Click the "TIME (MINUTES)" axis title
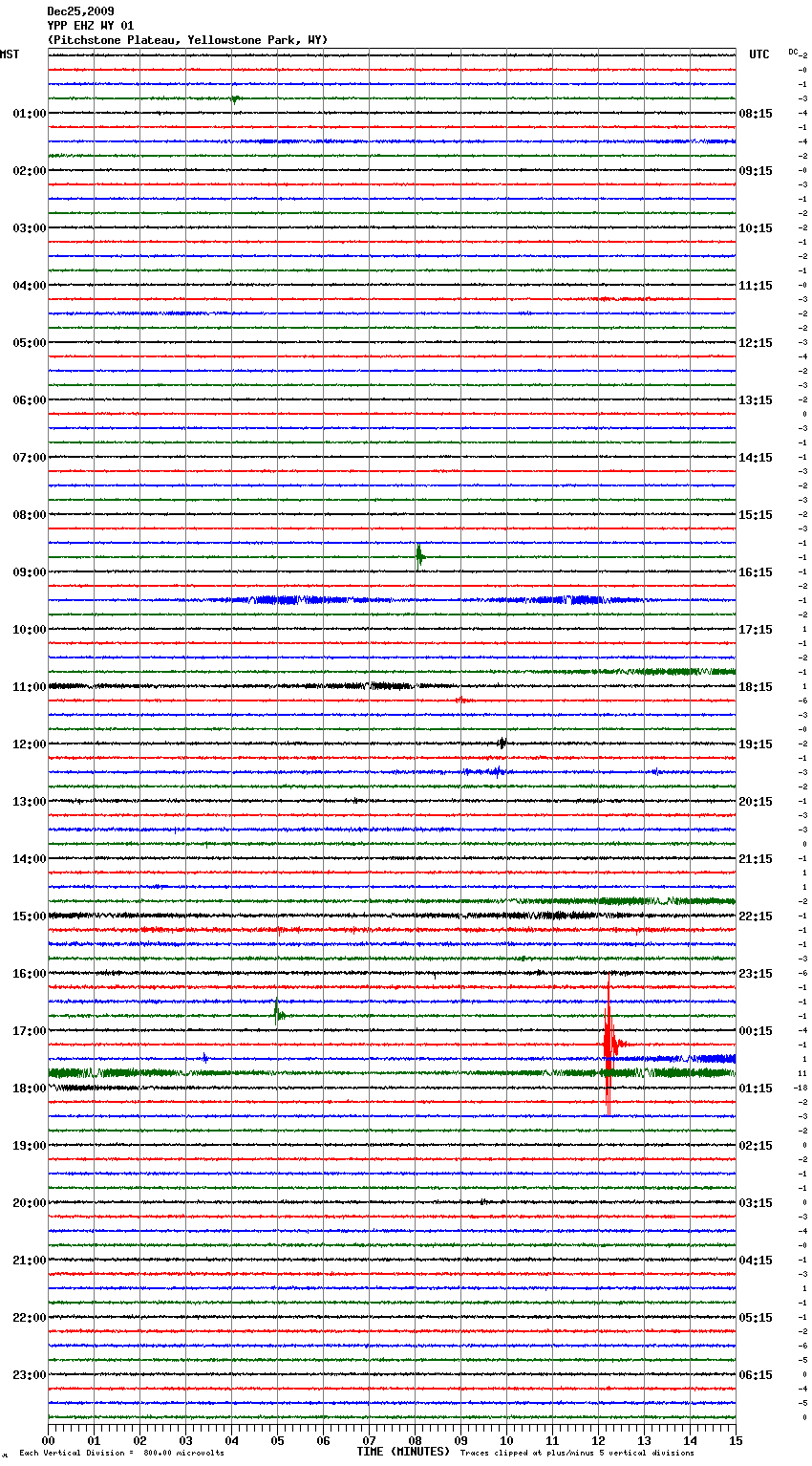The width and height of the screenshot is (812, 1466). click(403, 1452)
